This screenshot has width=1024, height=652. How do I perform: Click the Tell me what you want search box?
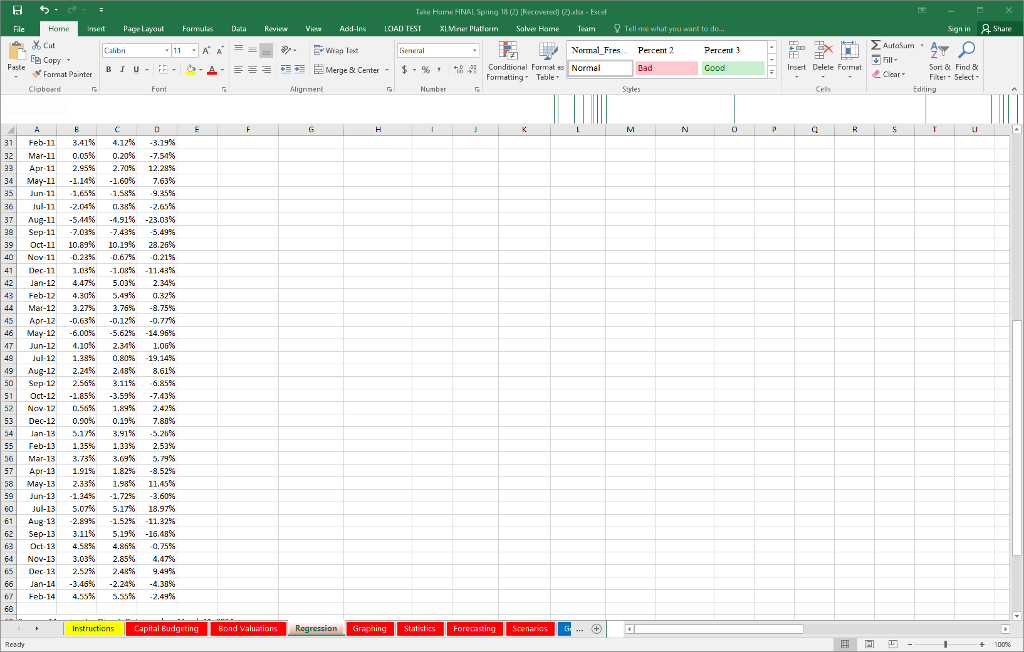pos(669,29)
